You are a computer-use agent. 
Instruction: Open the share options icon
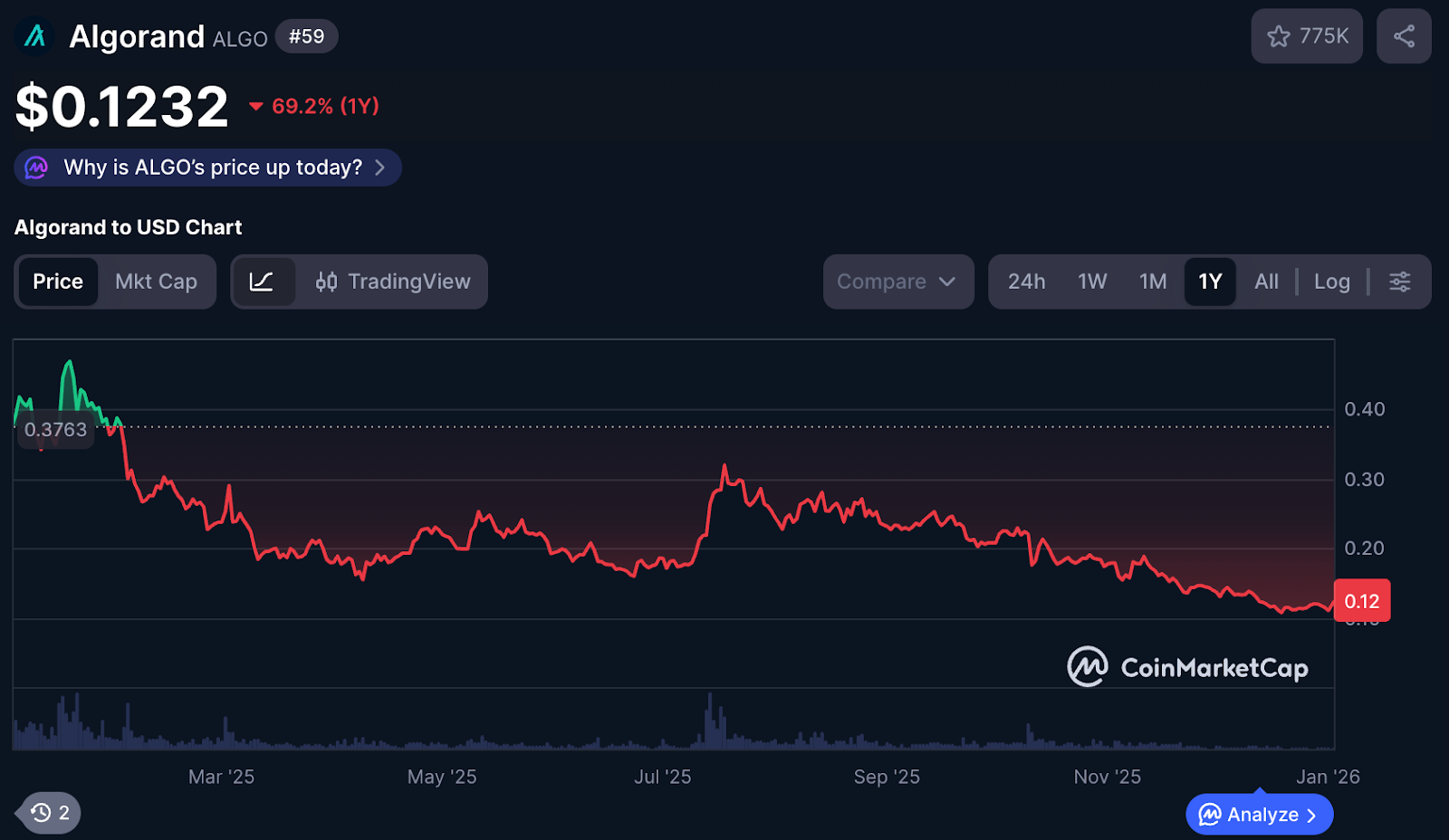[x=1404, y=36]
